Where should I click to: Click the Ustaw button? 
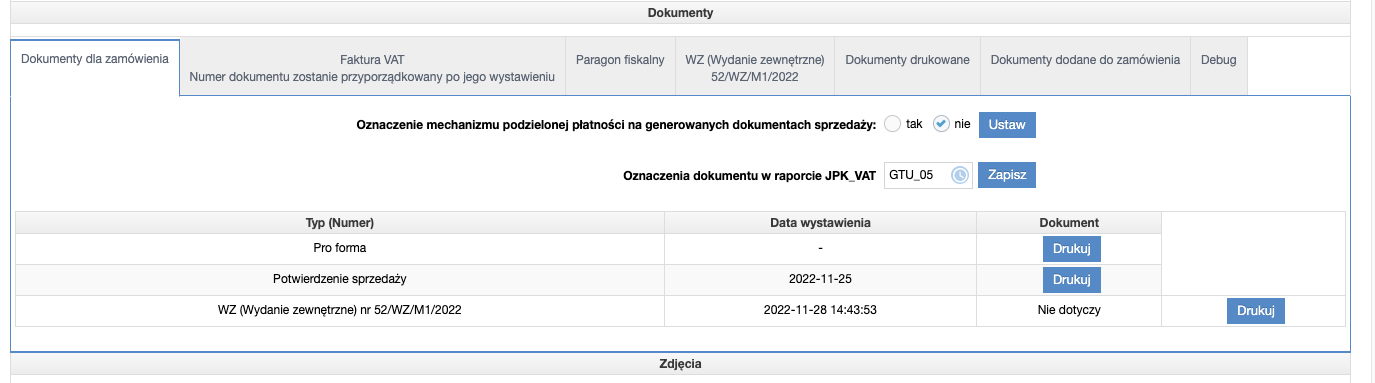[1007, 125]
